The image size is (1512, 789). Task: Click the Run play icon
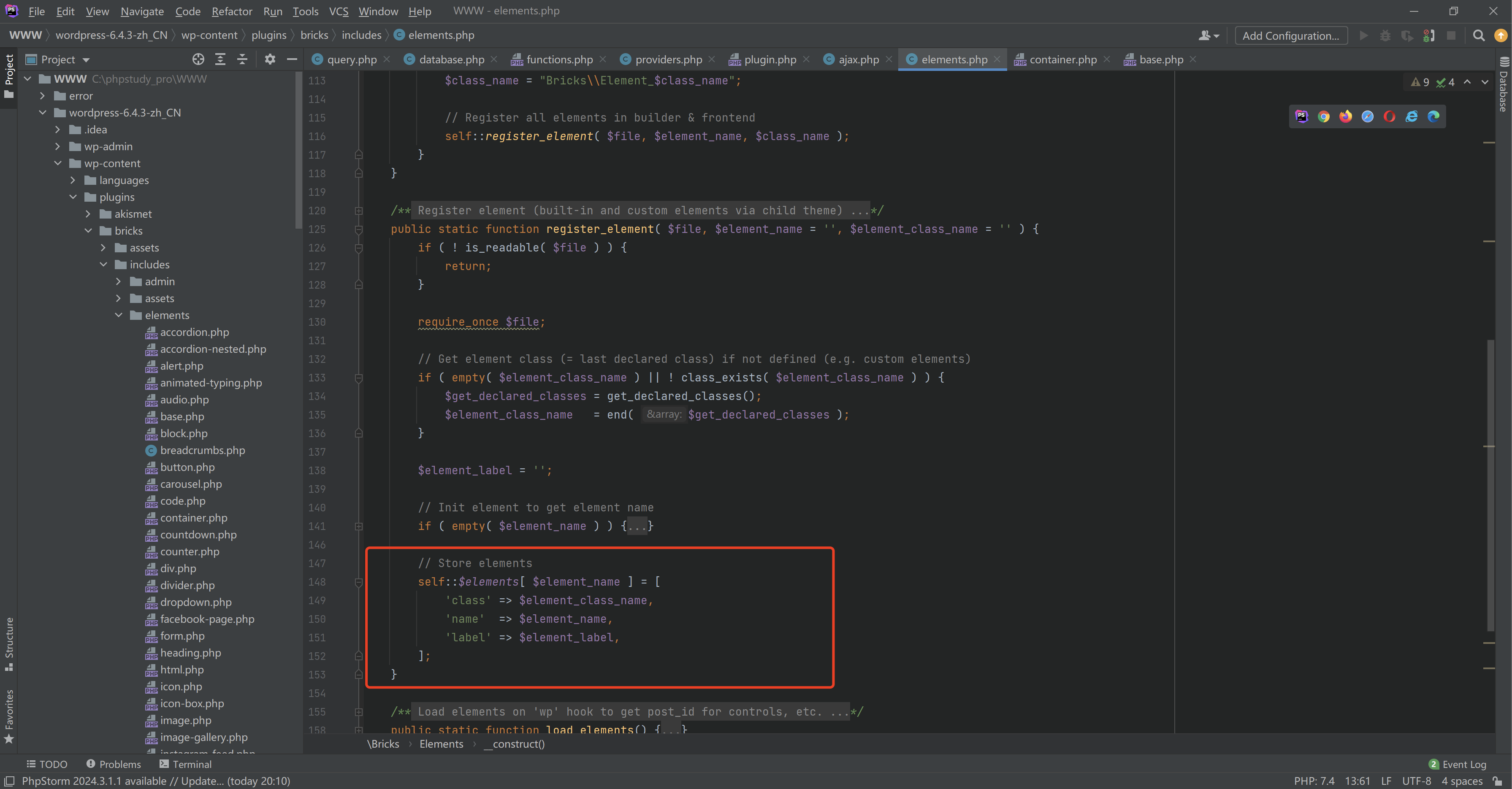click(x=1363, y=36)
